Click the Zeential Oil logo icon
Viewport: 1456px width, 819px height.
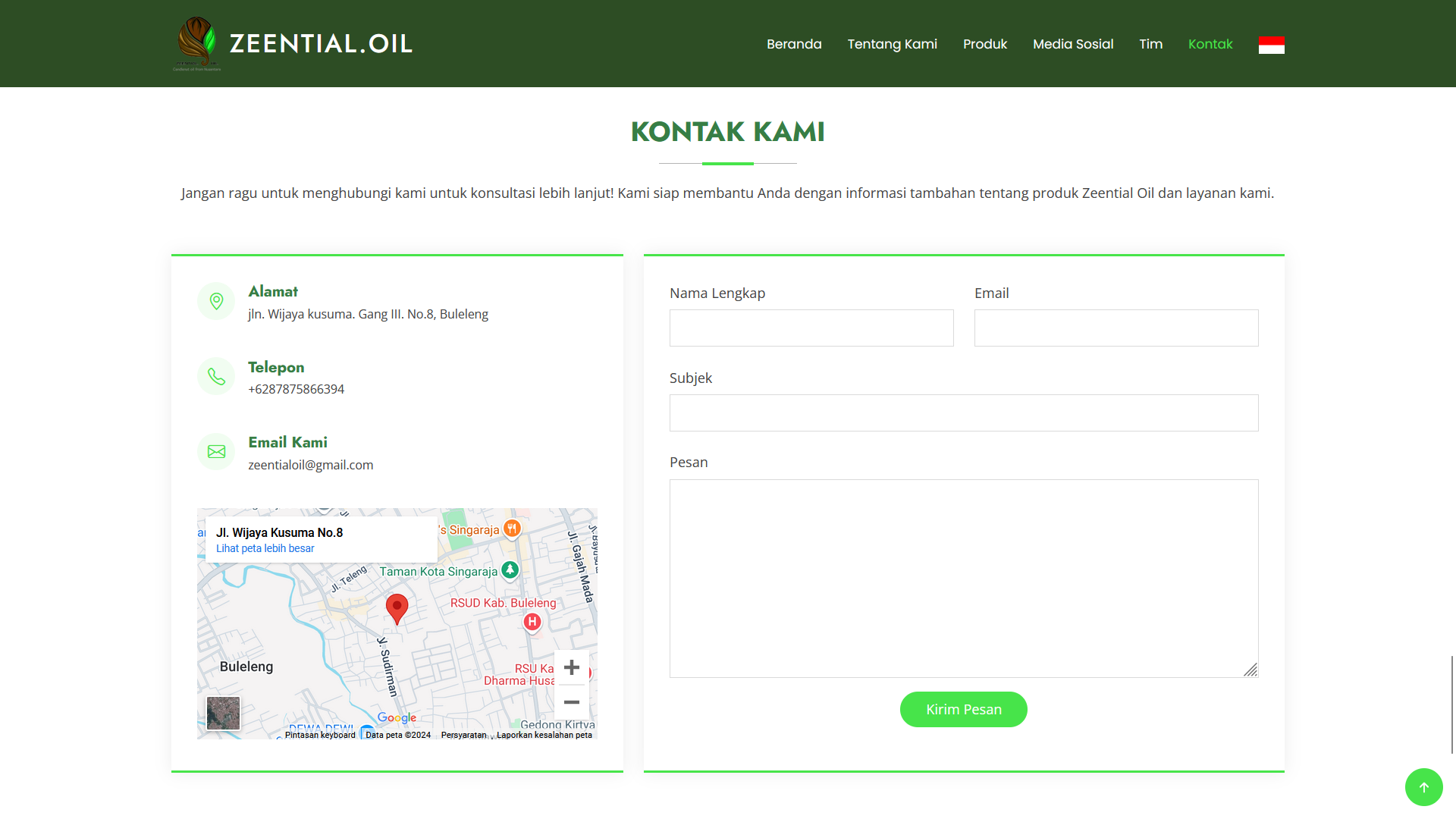[197, 43]
